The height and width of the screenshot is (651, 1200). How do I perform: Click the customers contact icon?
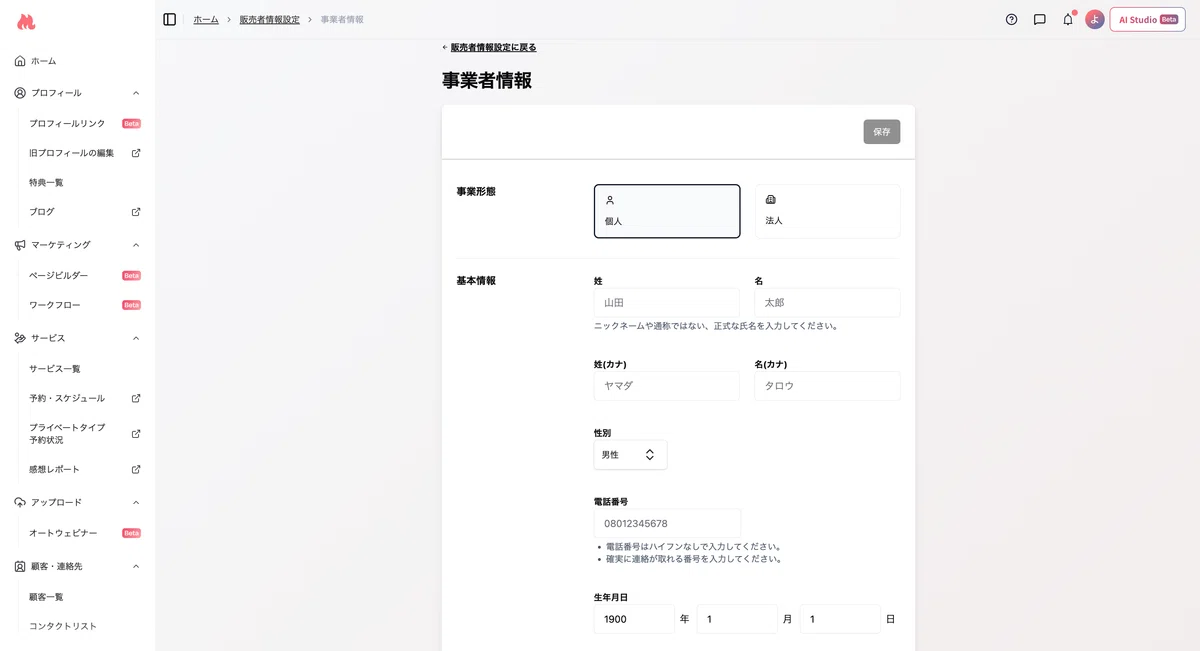pyautogui.click(x=20, y=566)
